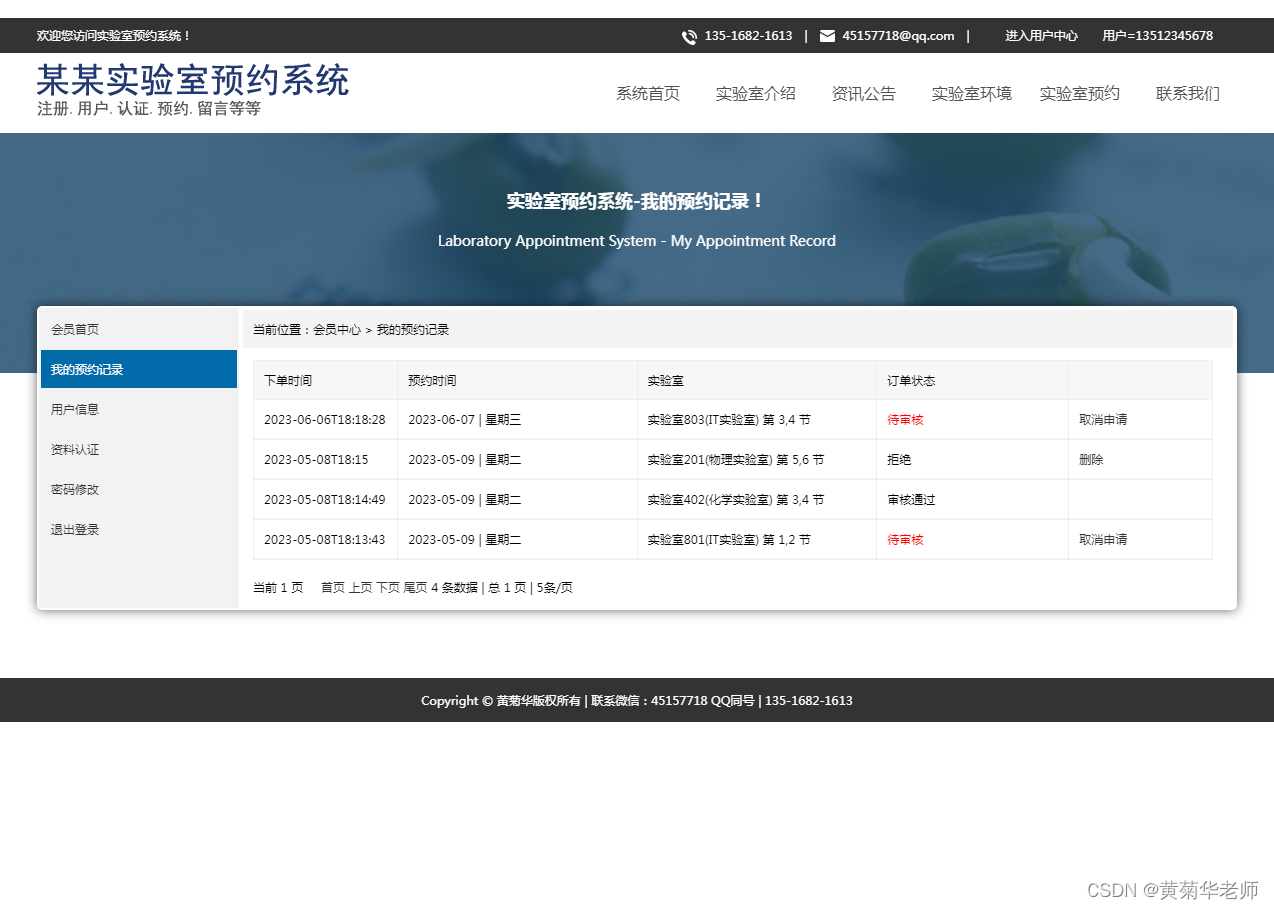Click the envelope email icon
The width and height of the screenshot is (1274, 910).
826,36
